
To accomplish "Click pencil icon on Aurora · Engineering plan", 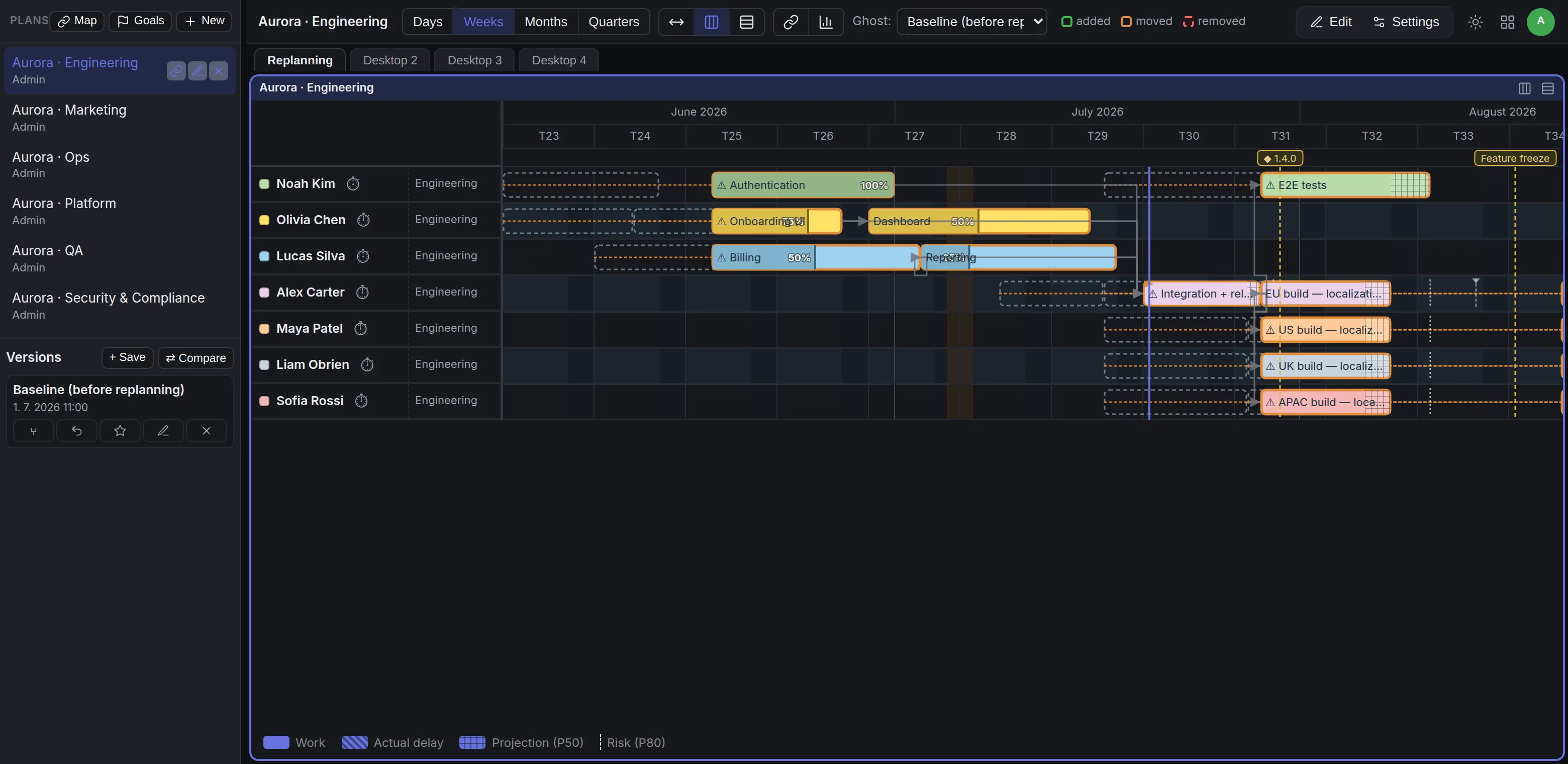I will coord(197,70).
